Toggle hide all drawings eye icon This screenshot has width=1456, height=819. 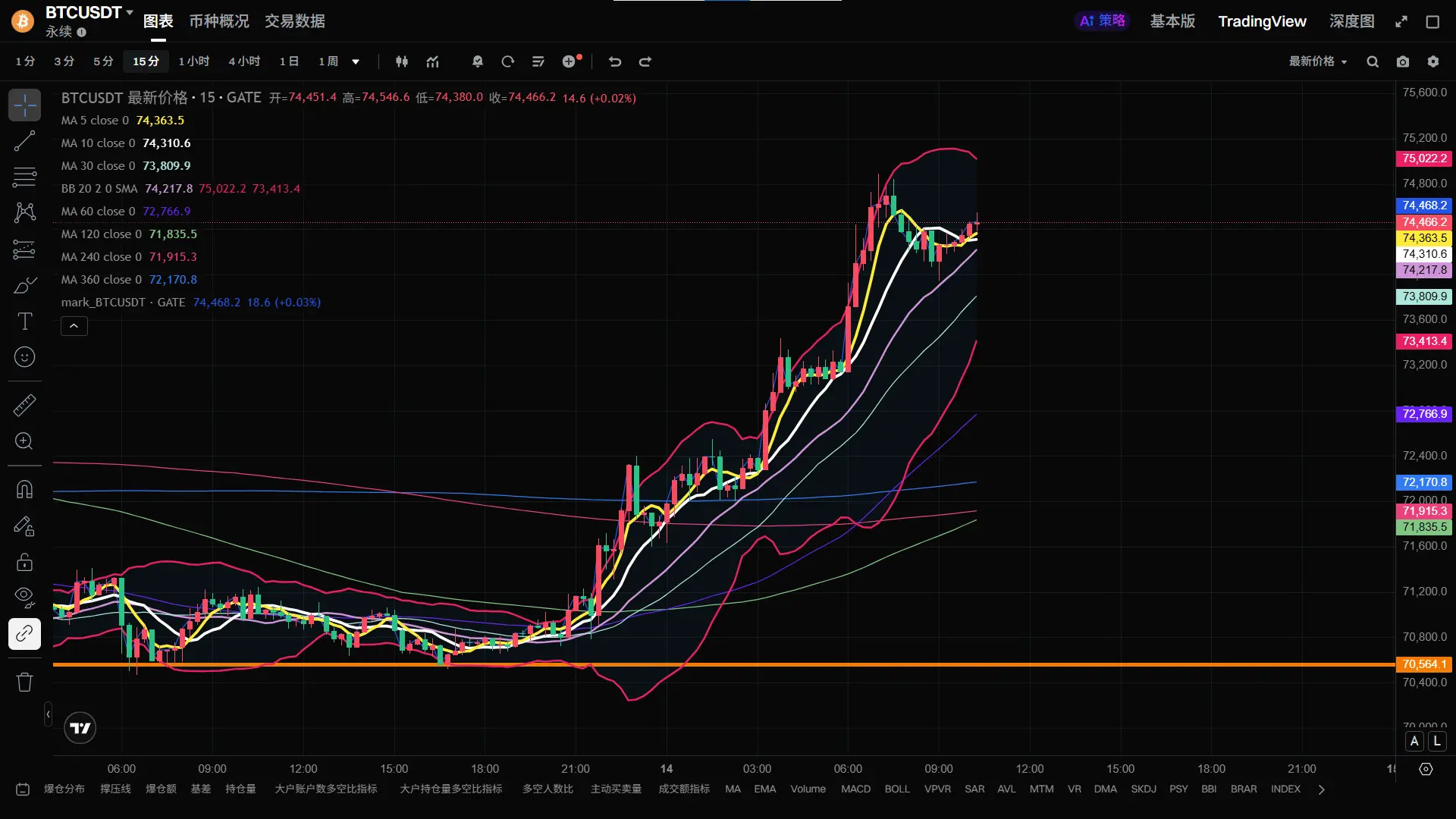tap(24, 597)
